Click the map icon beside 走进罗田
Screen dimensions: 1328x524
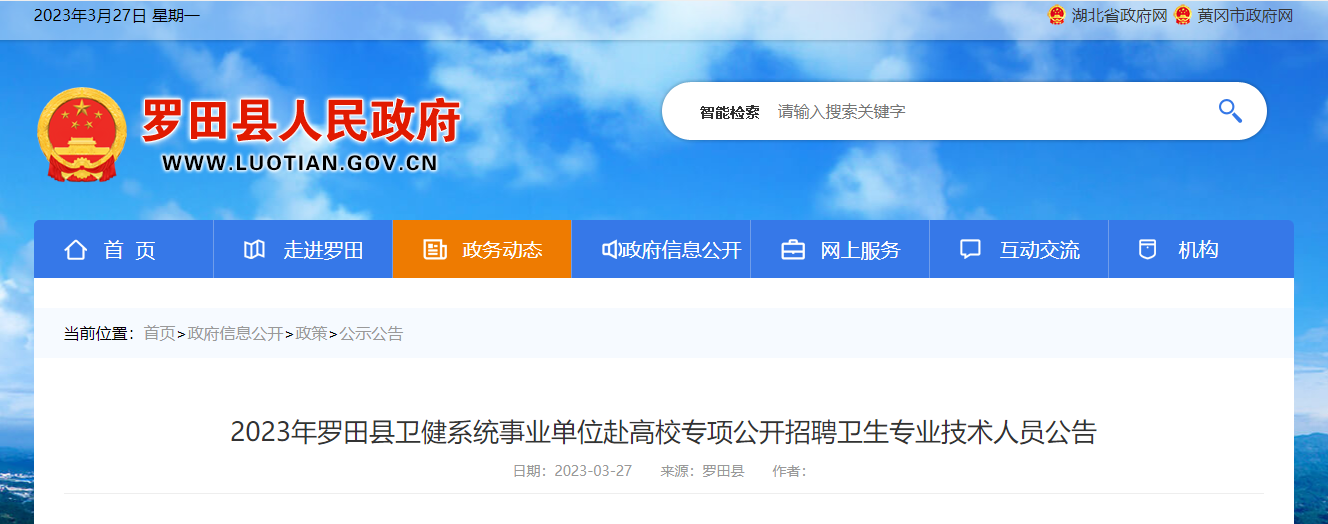coord(254,250)
